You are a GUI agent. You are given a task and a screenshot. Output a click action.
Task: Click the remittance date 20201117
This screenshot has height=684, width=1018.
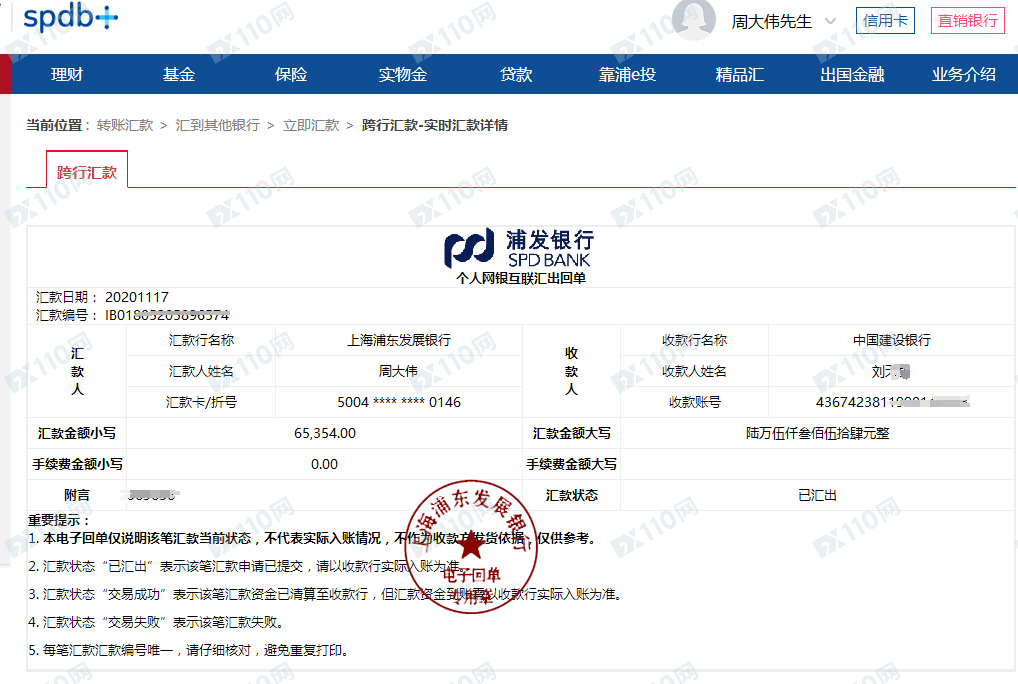tap(136, 297)
